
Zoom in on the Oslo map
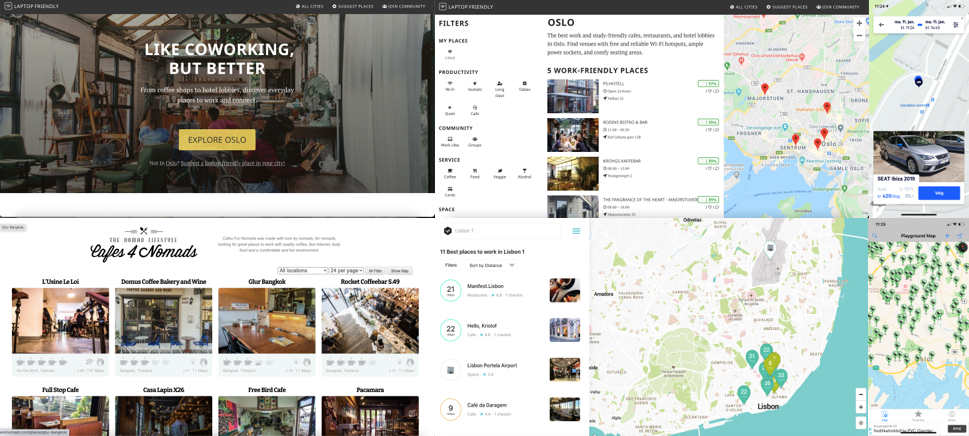(859, 24)
